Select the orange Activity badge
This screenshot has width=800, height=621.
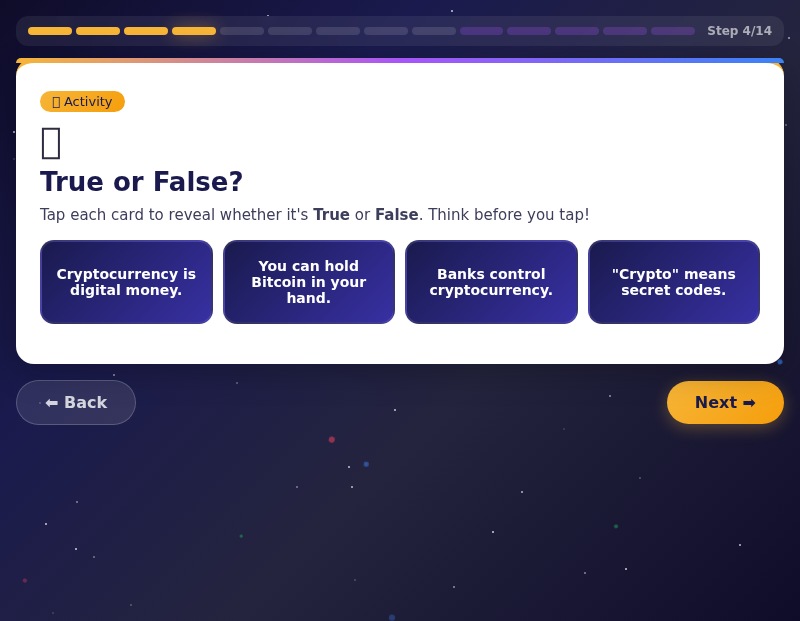(x=82, y=101)
